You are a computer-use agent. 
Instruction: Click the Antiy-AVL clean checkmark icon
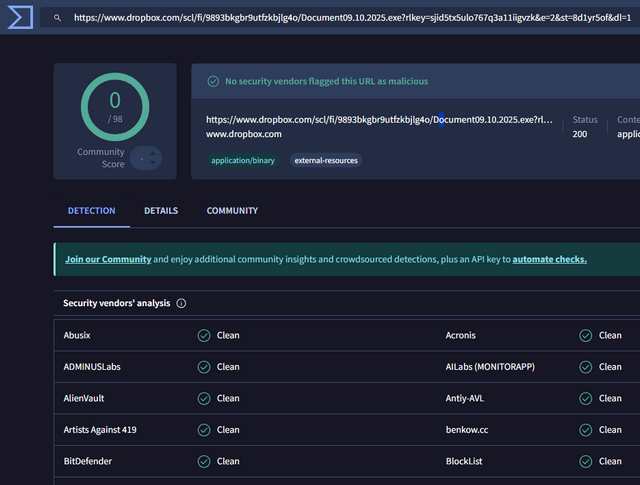[x=585, y=398]
